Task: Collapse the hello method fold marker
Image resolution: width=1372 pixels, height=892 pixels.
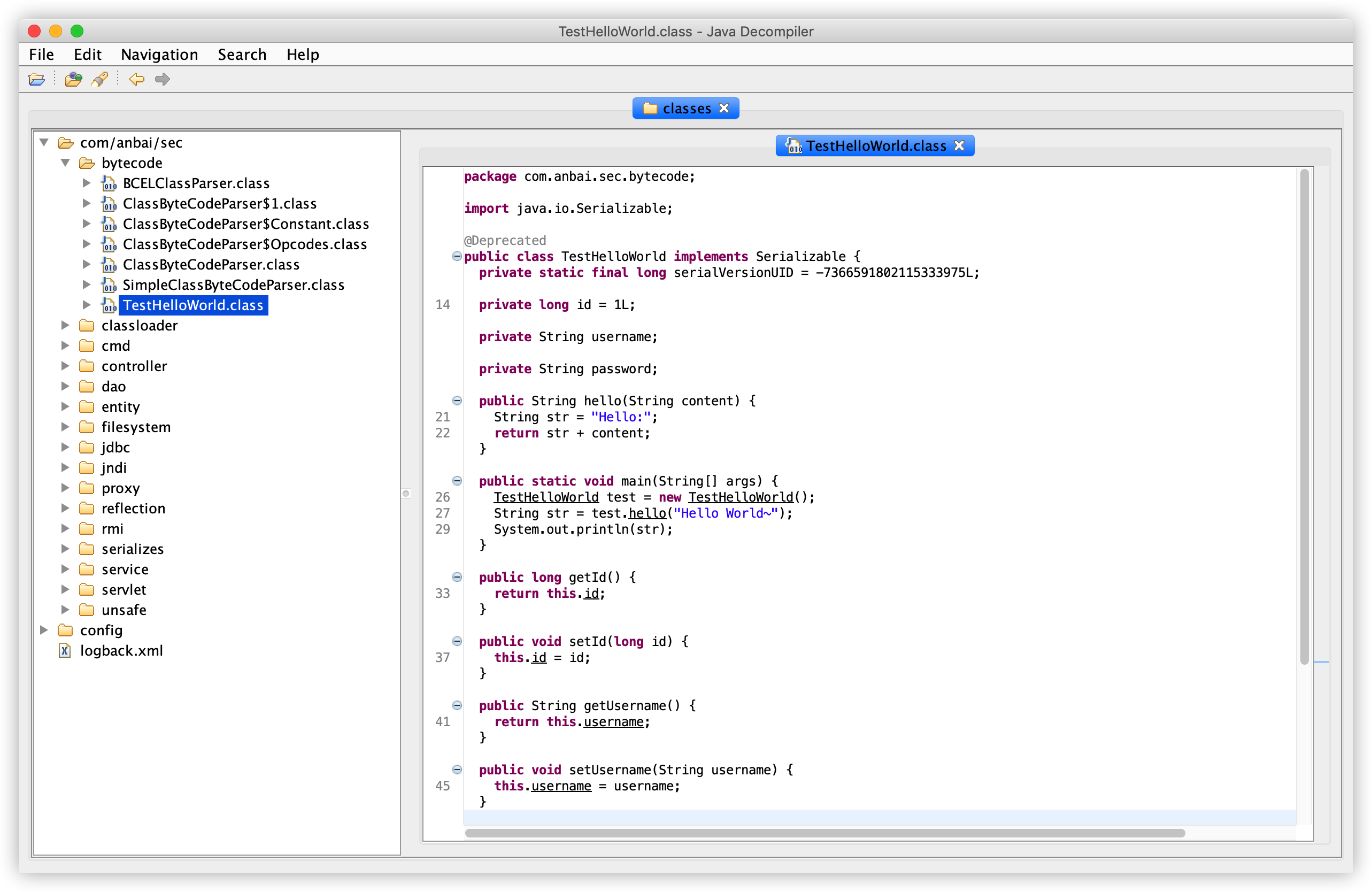Action: [x=457, y=400]
